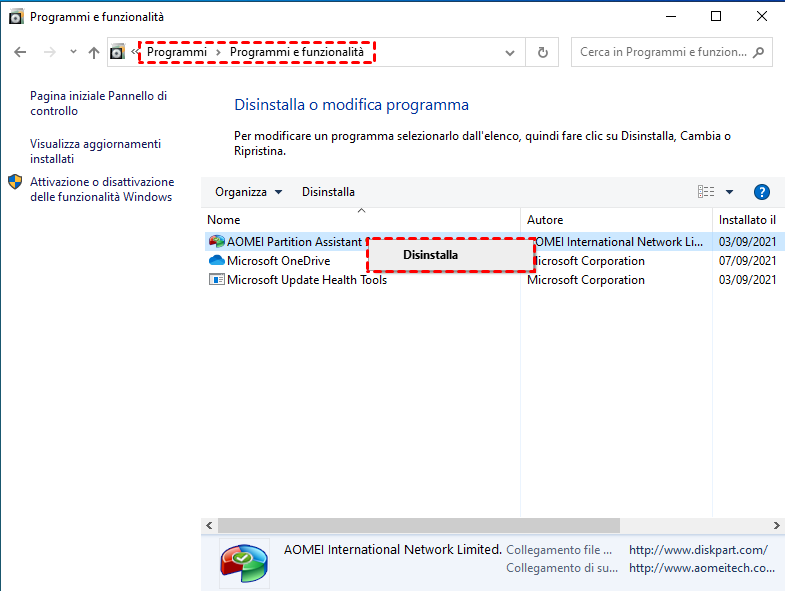Click the Control Panel icon in address bar
Image resolution: width=785 pixels, height=591 pixels.
[117, 52]
